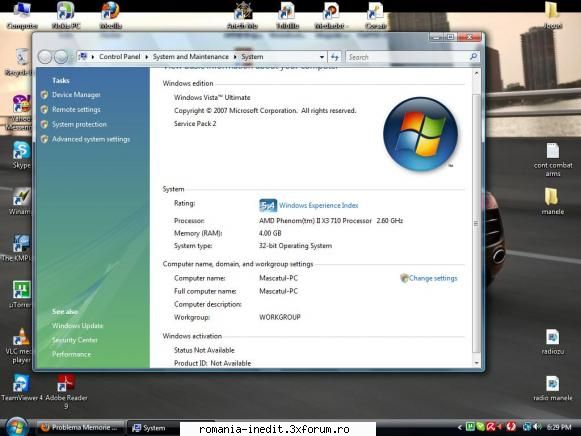
Task: Switch to System taskbar button
Action: click(153, 428)
